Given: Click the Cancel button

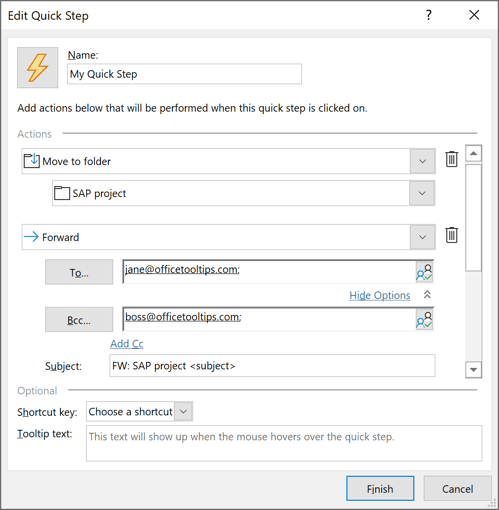Looking at the screenshot, I should [x=457, y=488].
